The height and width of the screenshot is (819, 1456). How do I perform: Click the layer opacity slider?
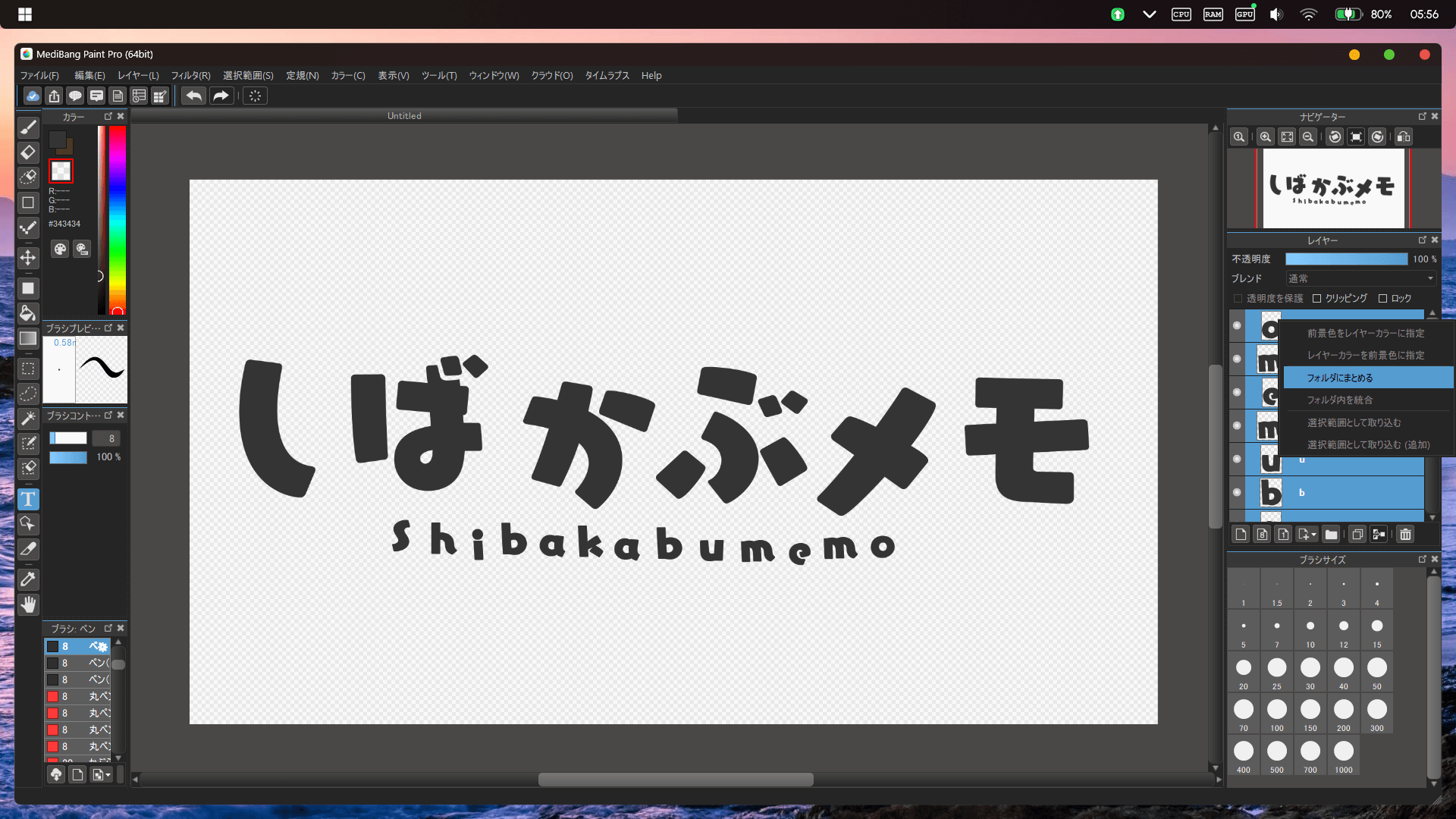(1346, 259)
